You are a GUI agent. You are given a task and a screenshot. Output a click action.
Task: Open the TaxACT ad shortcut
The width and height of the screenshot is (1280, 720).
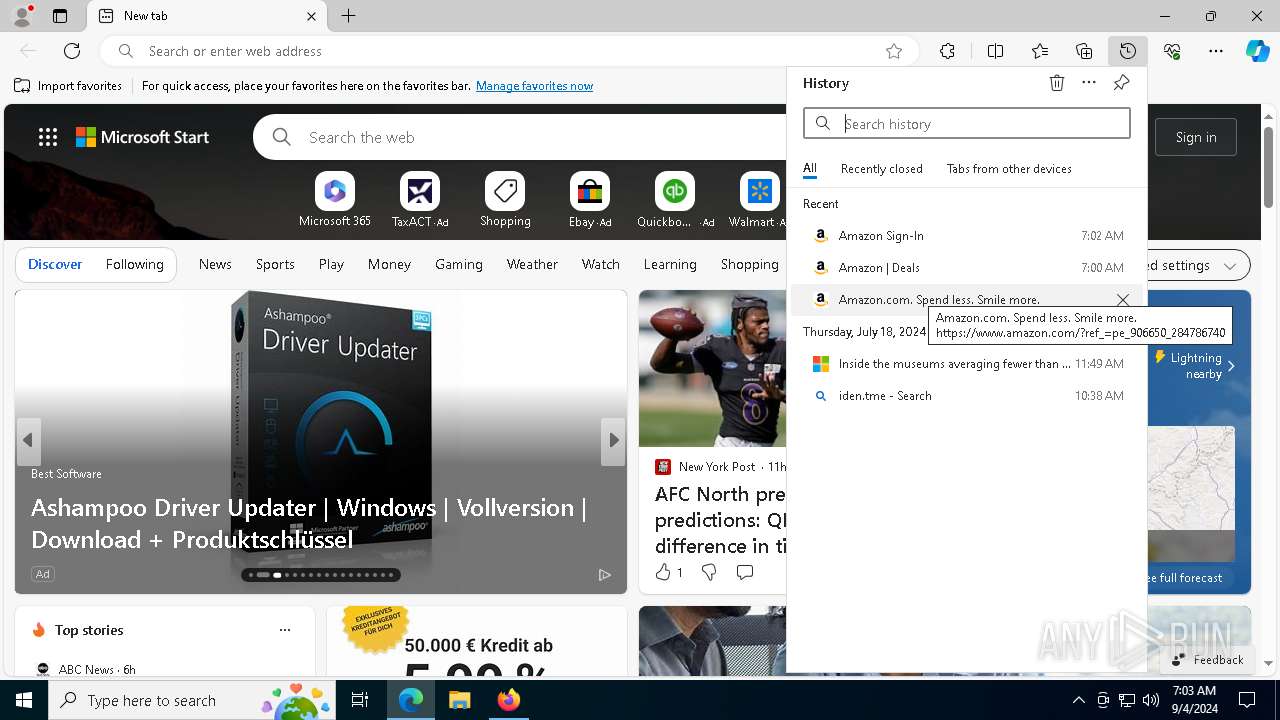tap(420, 200)
